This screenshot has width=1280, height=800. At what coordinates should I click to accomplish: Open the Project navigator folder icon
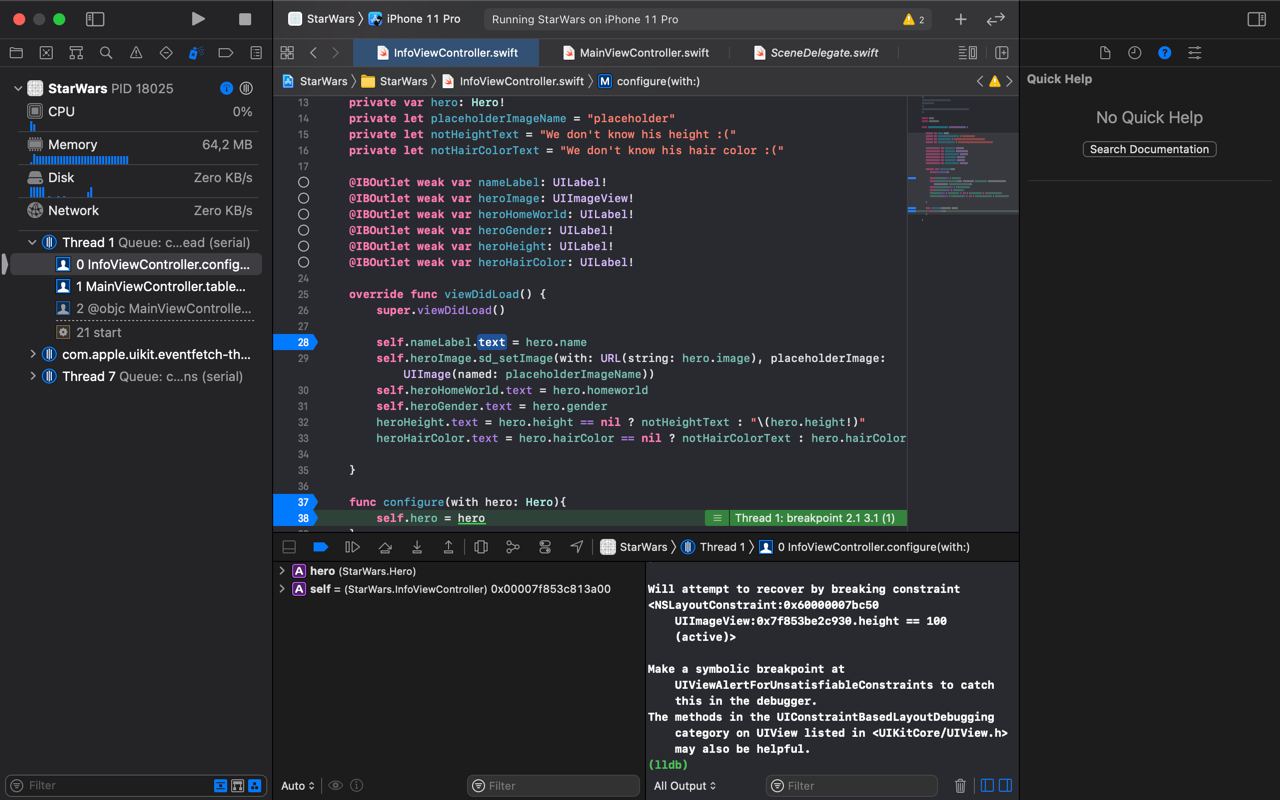[x=16, y=53]
